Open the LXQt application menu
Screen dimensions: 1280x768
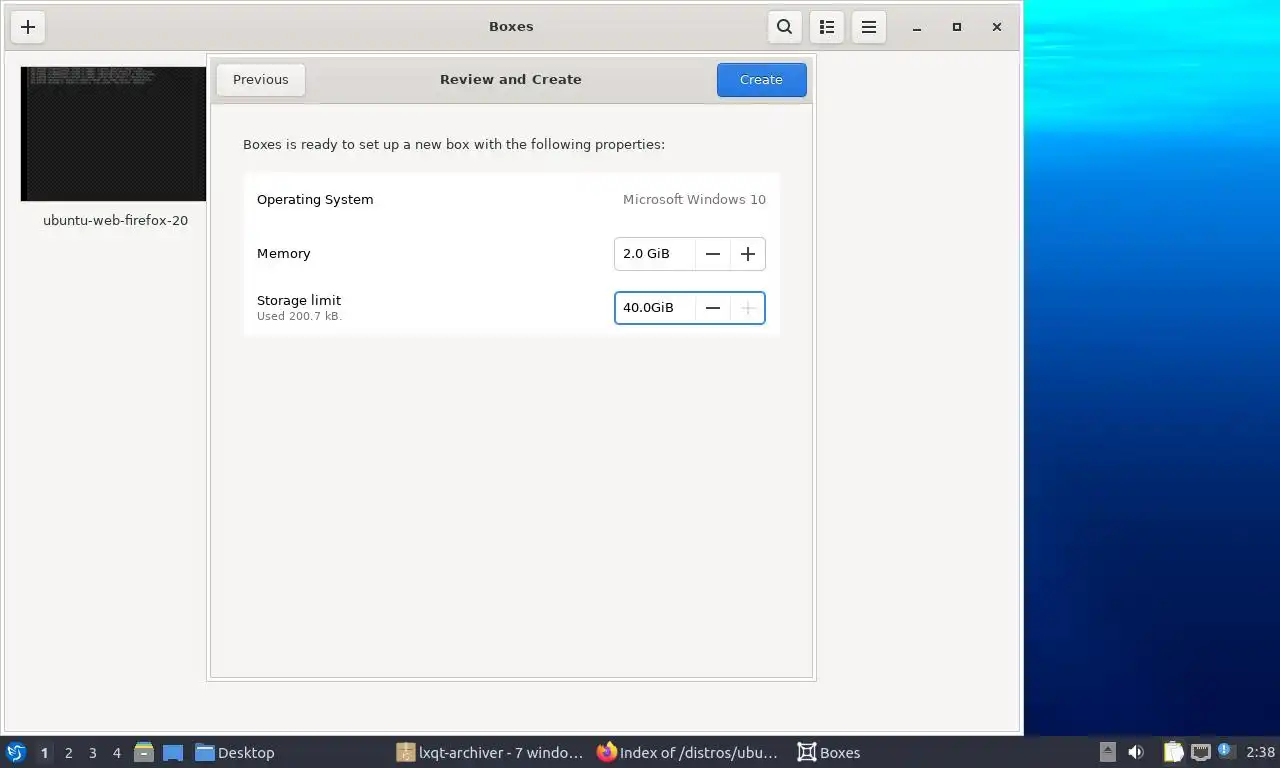16,752
